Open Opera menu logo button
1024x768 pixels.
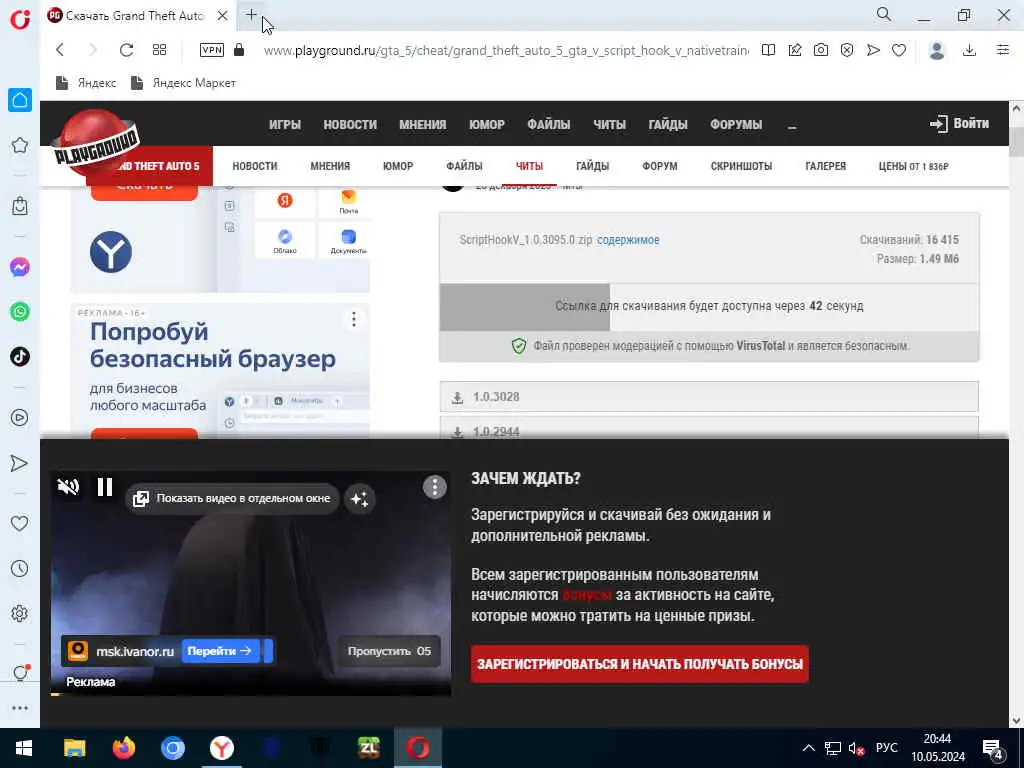(x=20, y=19)
